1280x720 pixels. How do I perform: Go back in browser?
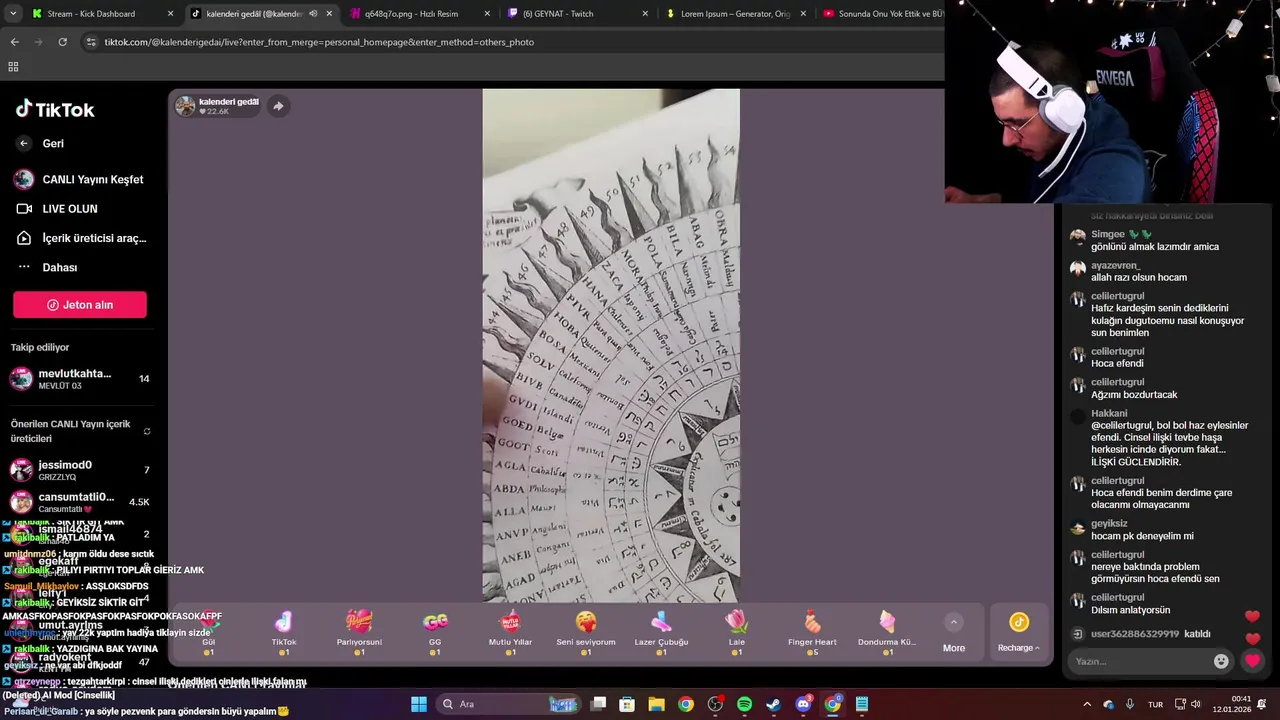[x=14, y=42]
